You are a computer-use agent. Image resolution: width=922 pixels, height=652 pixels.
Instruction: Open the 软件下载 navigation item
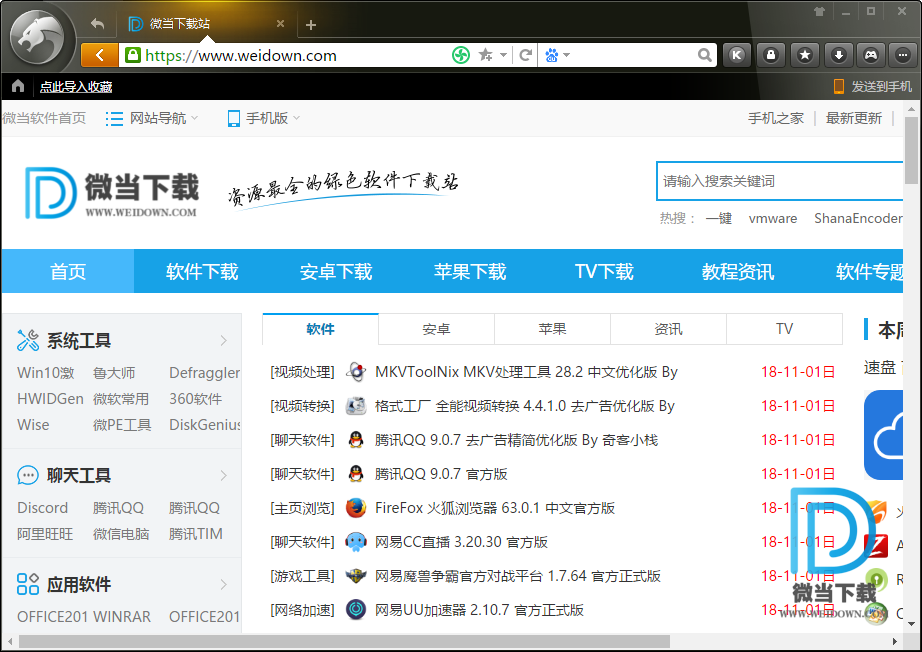[x=202, y=272]
